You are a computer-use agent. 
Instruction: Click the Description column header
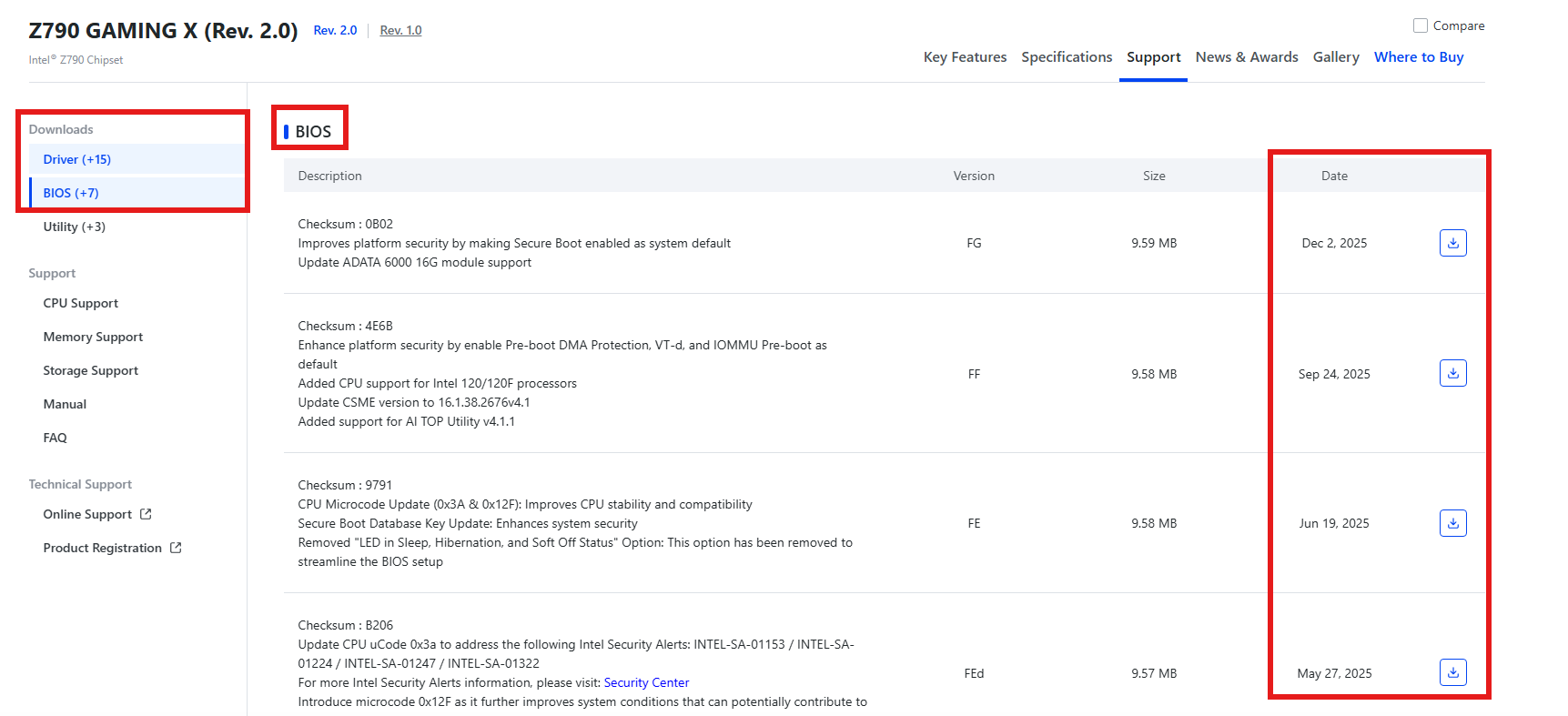[x=329, y=176]
